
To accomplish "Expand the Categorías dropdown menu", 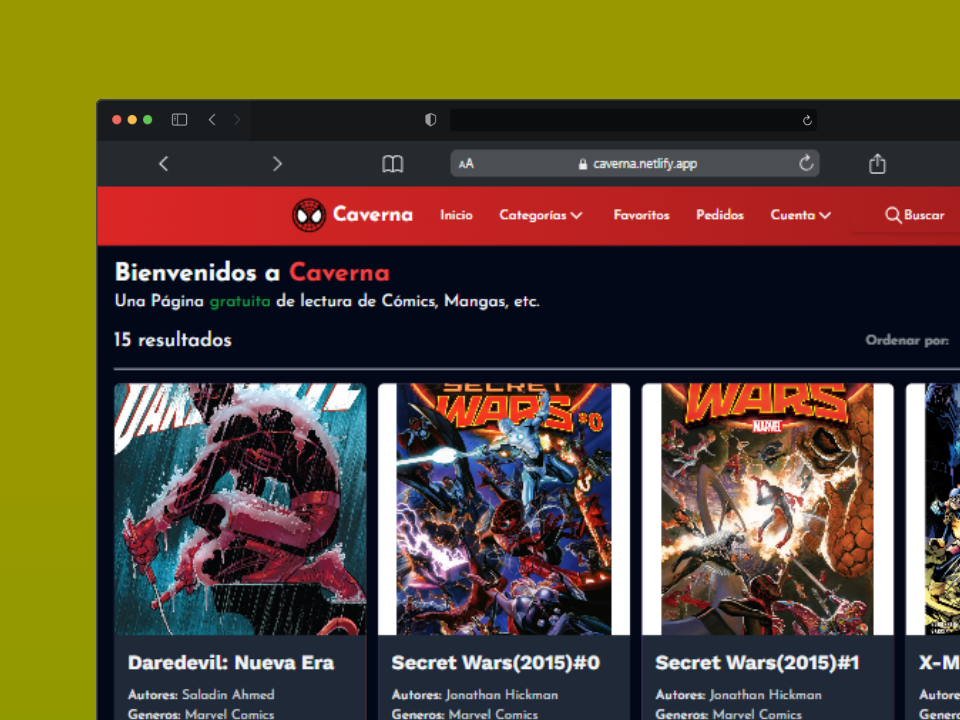I will tap(541, 215).
